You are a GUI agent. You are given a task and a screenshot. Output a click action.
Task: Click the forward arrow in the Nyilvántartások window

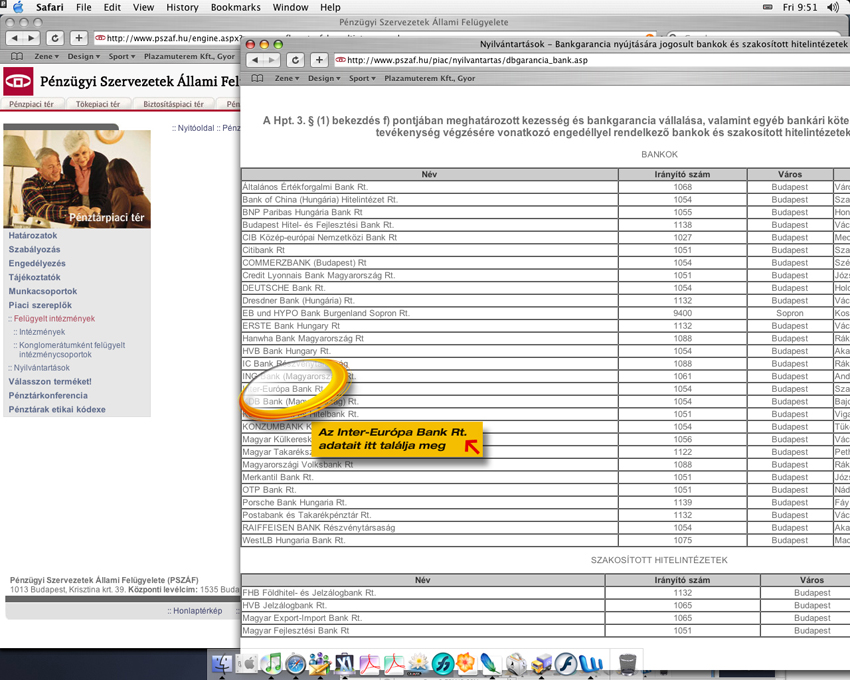[x=273, y=60]
